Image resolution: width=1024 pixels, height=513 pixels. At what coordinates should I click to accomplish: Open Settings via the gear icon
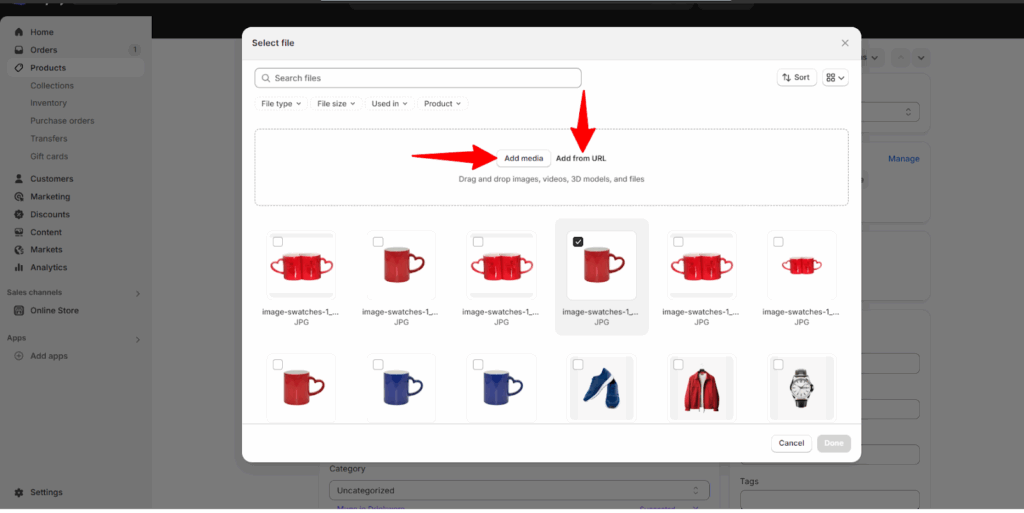19,492
